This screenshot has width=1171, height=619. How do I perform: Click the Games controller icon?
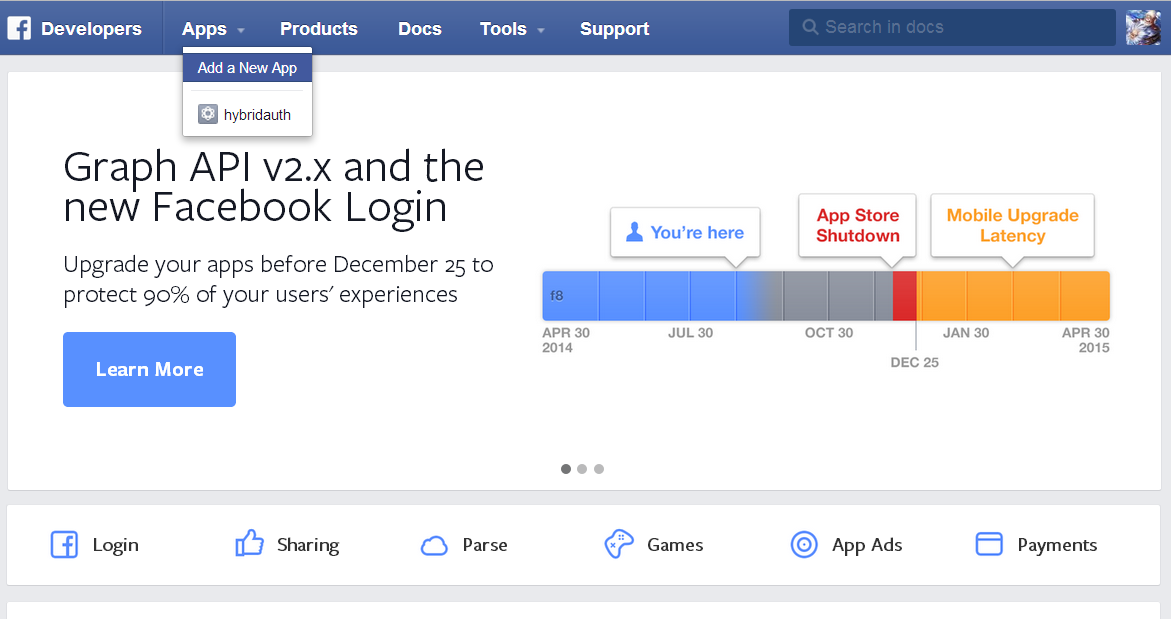tap(619, 544)
